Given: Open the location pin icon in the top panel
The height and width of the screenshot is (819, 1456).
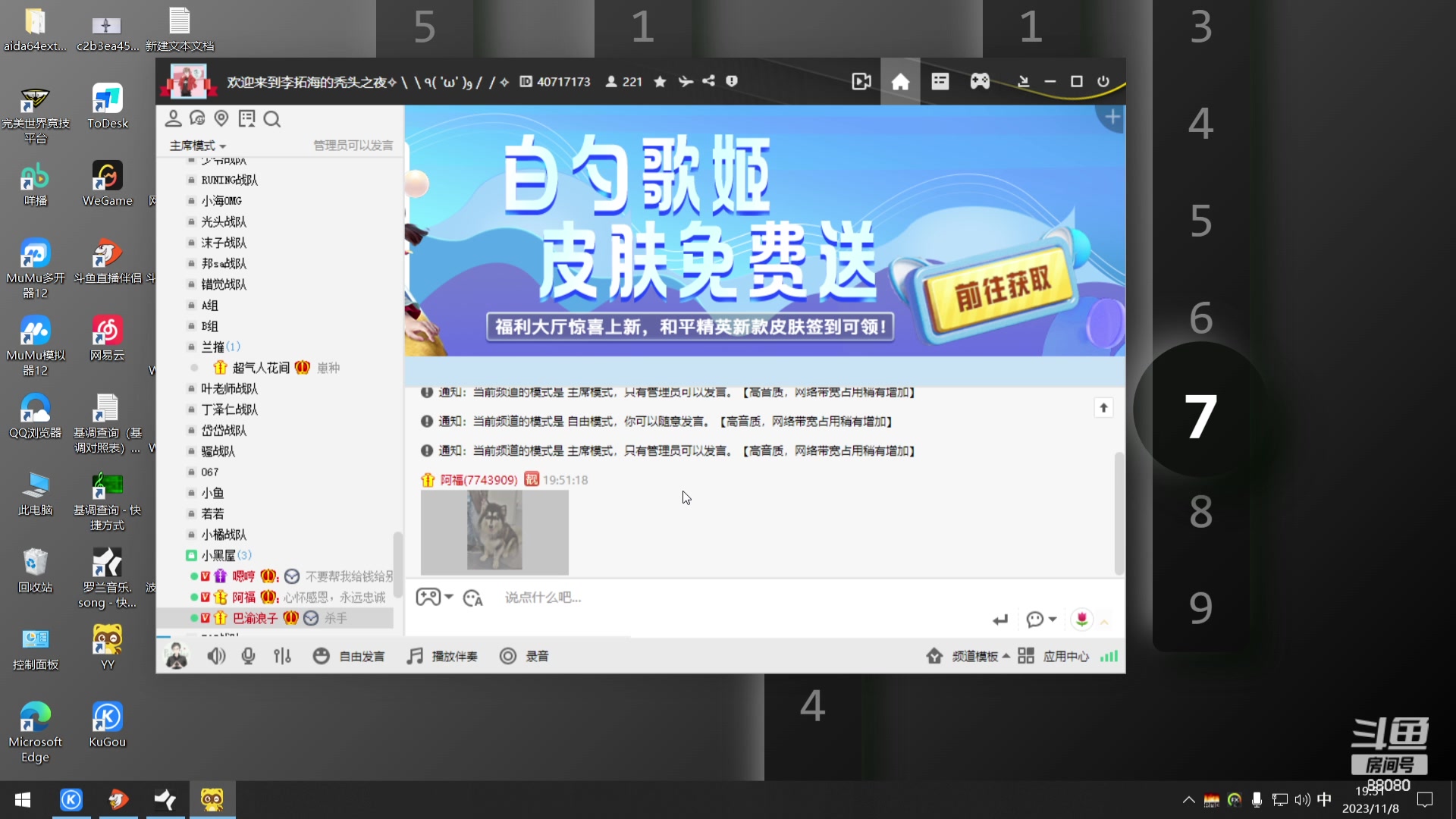Looking at the screenshot, I should (x=221, y=119).
